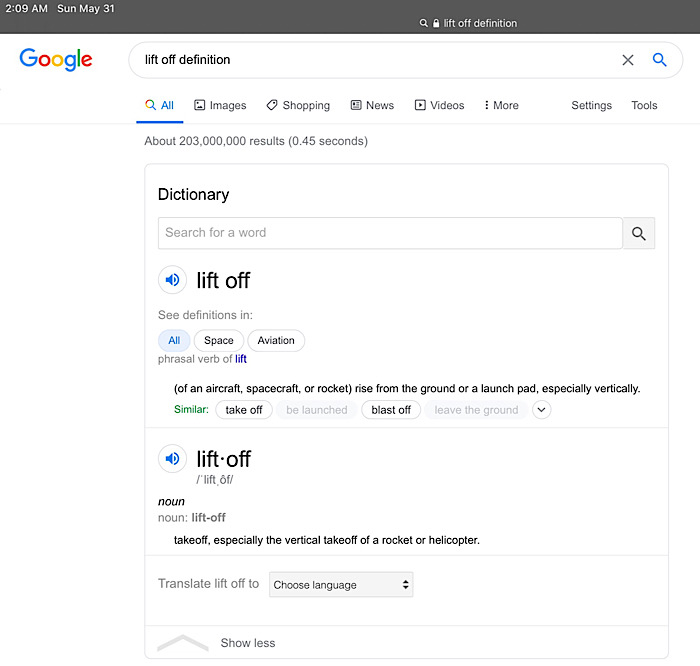Click the Google logo

coord(56,60)
